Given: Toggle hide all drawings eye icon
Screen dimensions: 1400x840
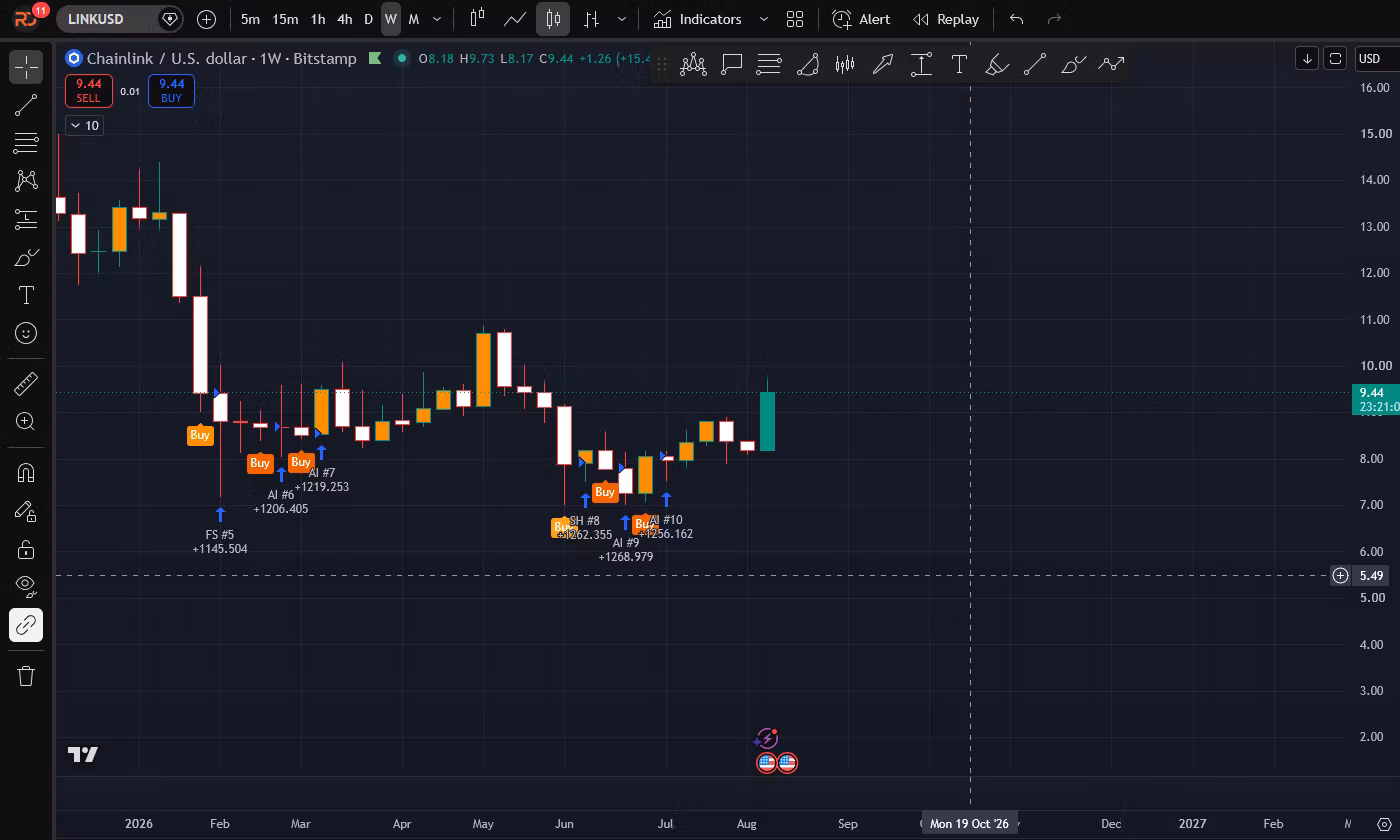Looking at the screenshot, I should (26, 587).
